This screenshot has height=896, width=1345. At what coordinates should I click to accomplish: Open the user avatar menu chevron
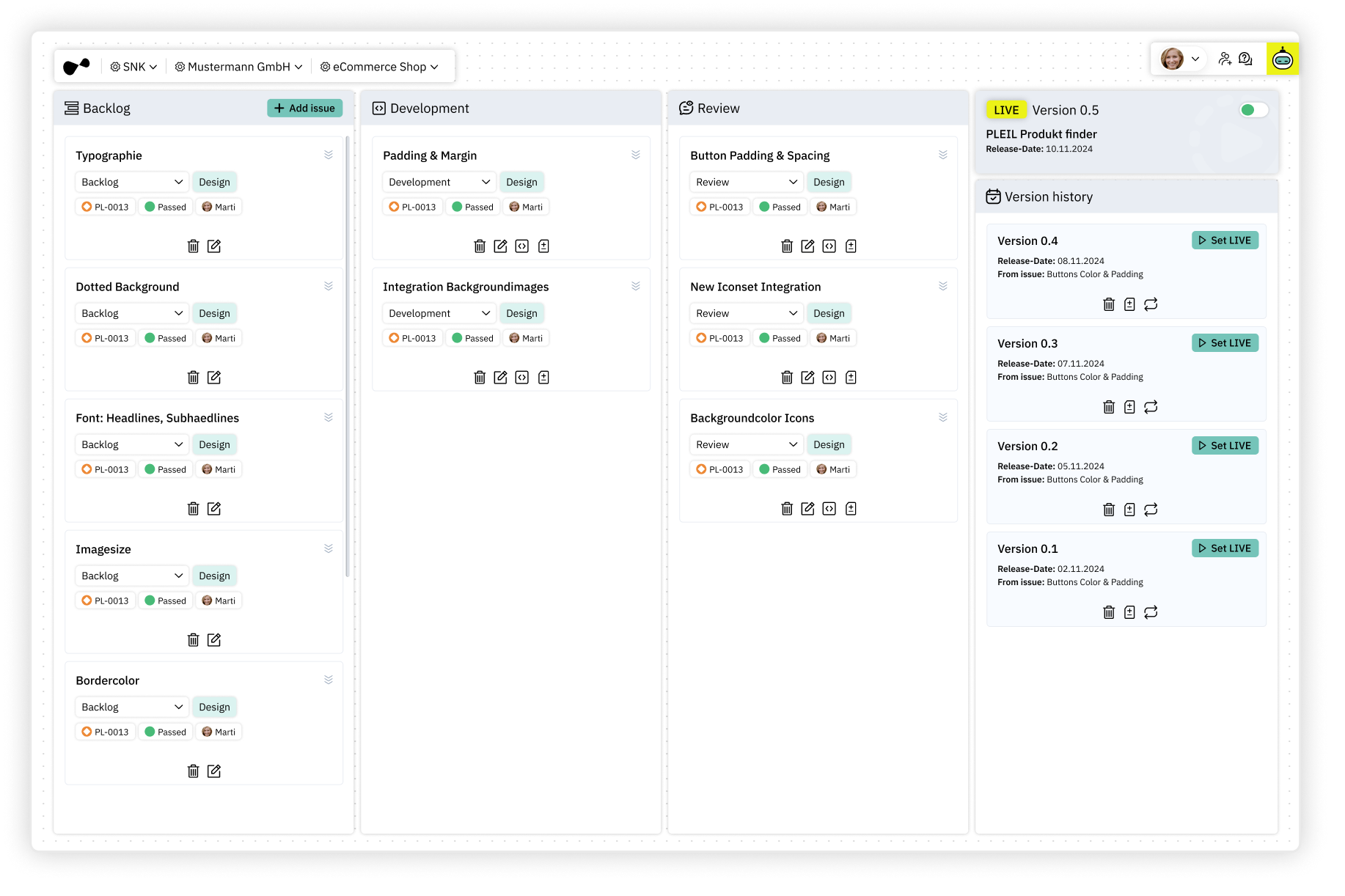point(1195,59)
